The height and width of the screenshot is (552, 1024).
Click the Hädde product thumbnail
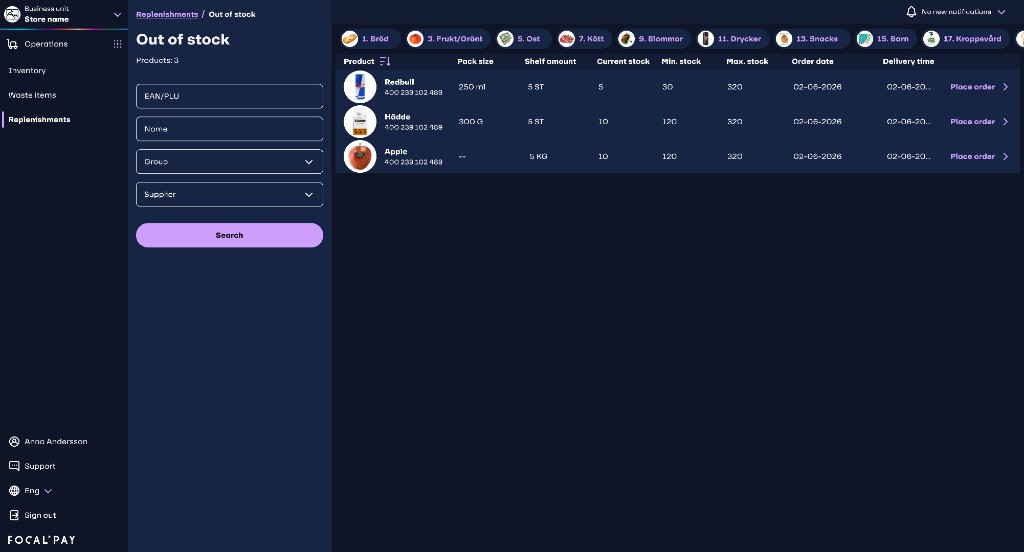[x=360, y=122]
